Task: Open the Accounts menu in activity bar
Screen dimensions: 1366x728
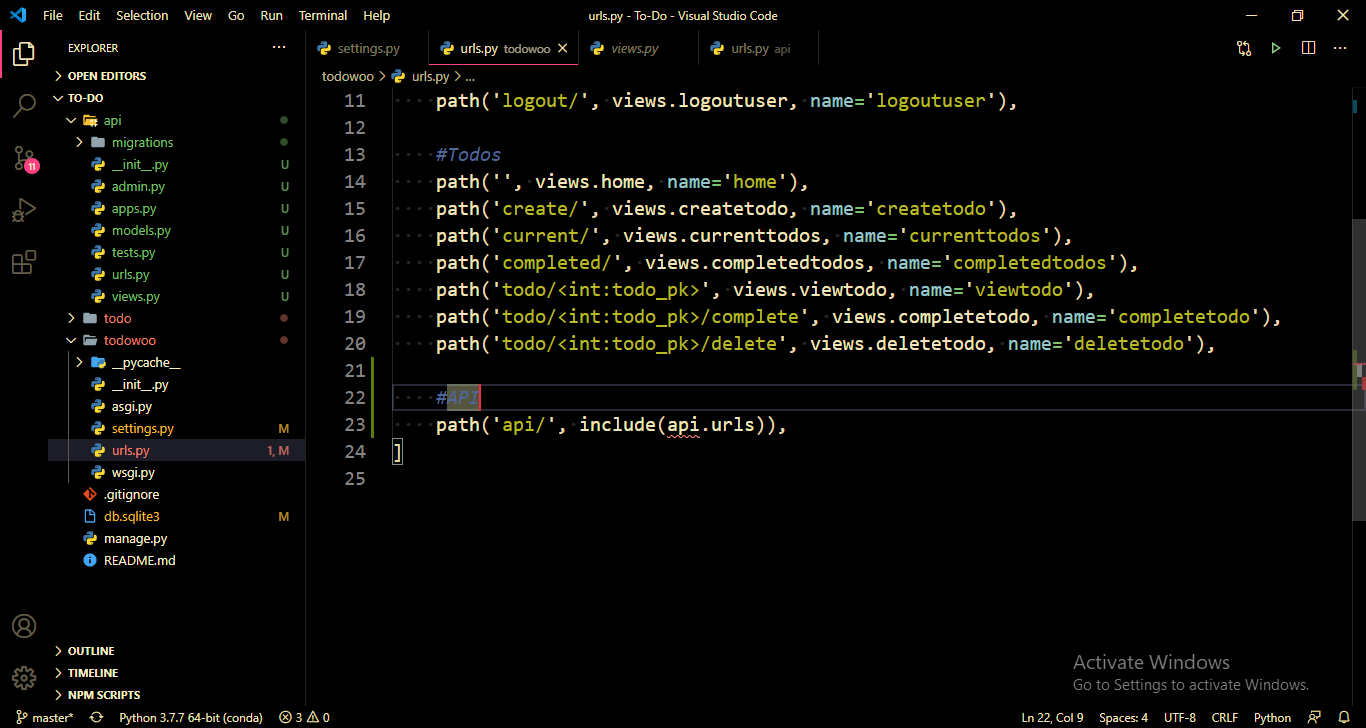Action: (x=24, y=626)
